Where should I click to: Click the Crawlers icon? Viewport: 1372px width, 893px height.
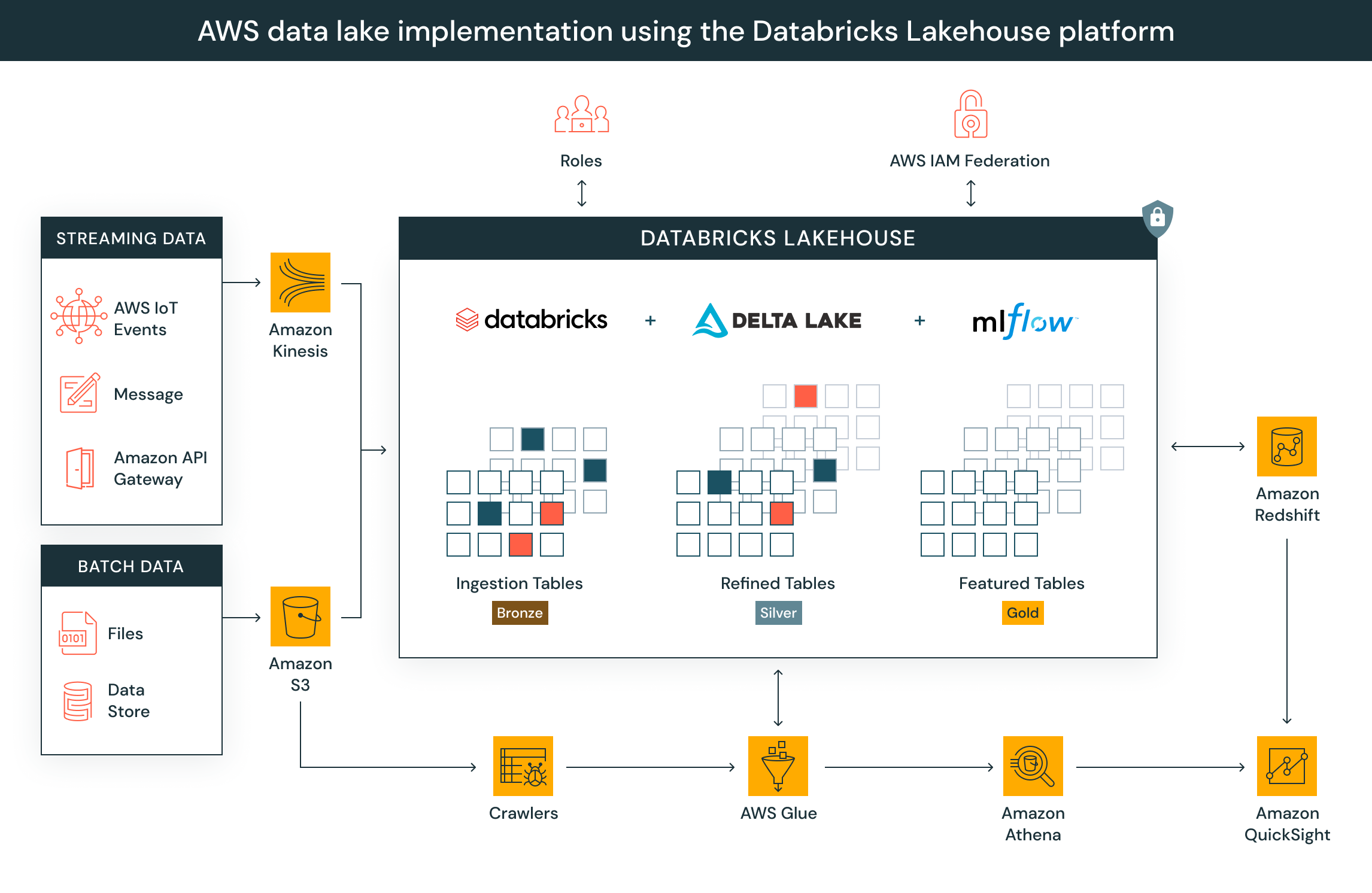(523, 766)
